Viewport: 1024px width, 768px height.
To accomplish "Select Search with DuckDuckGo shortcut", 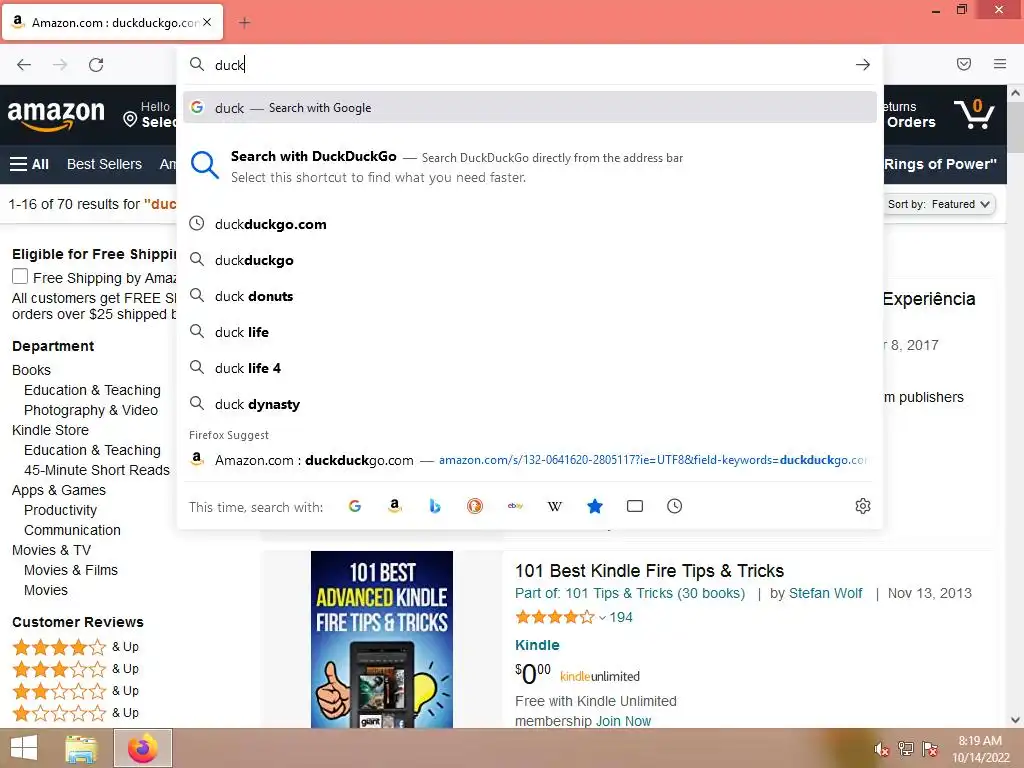I will (x=530, y=167).
